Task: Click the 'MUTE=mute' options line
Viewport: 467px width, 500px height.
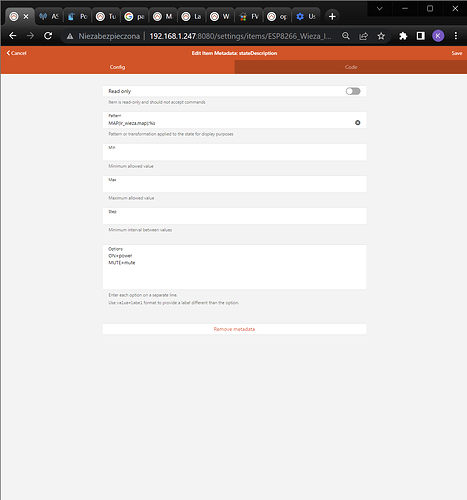Action: click(x=122, y=263)
